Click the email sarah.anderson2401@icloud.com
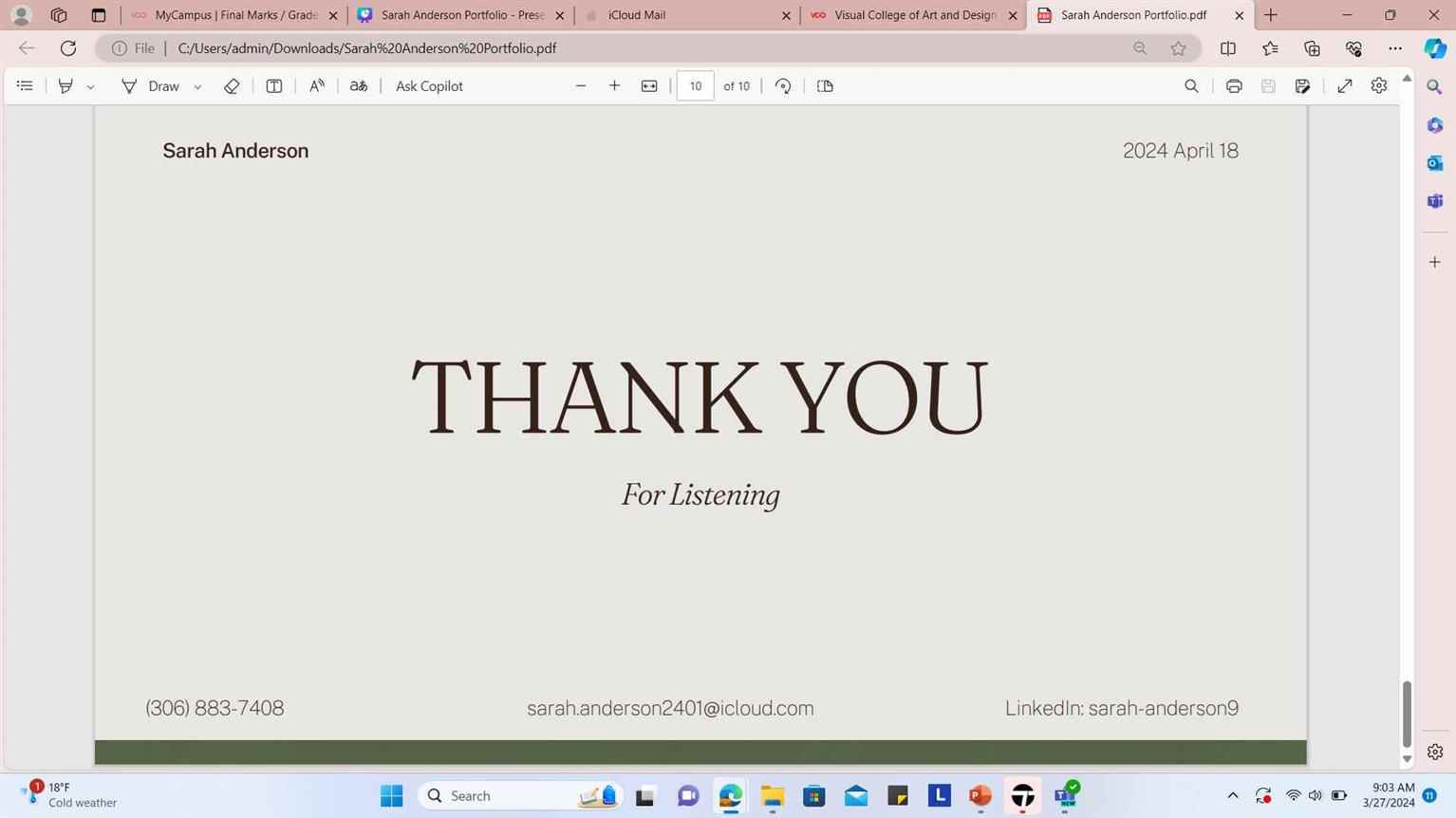1456x818 pixels. pos(670,709)
